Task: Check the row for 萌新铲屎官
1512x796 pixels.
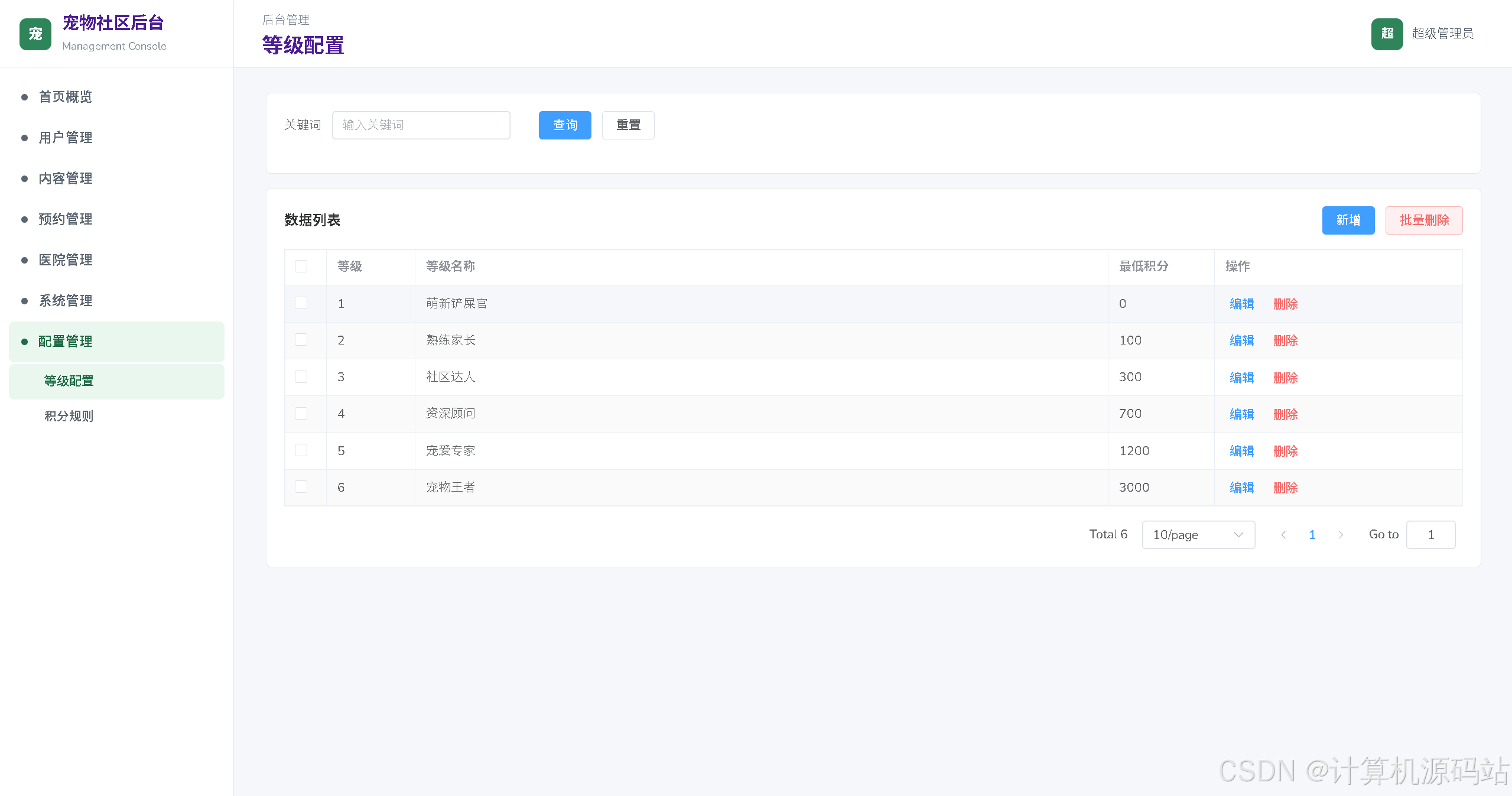Action: 301,303
